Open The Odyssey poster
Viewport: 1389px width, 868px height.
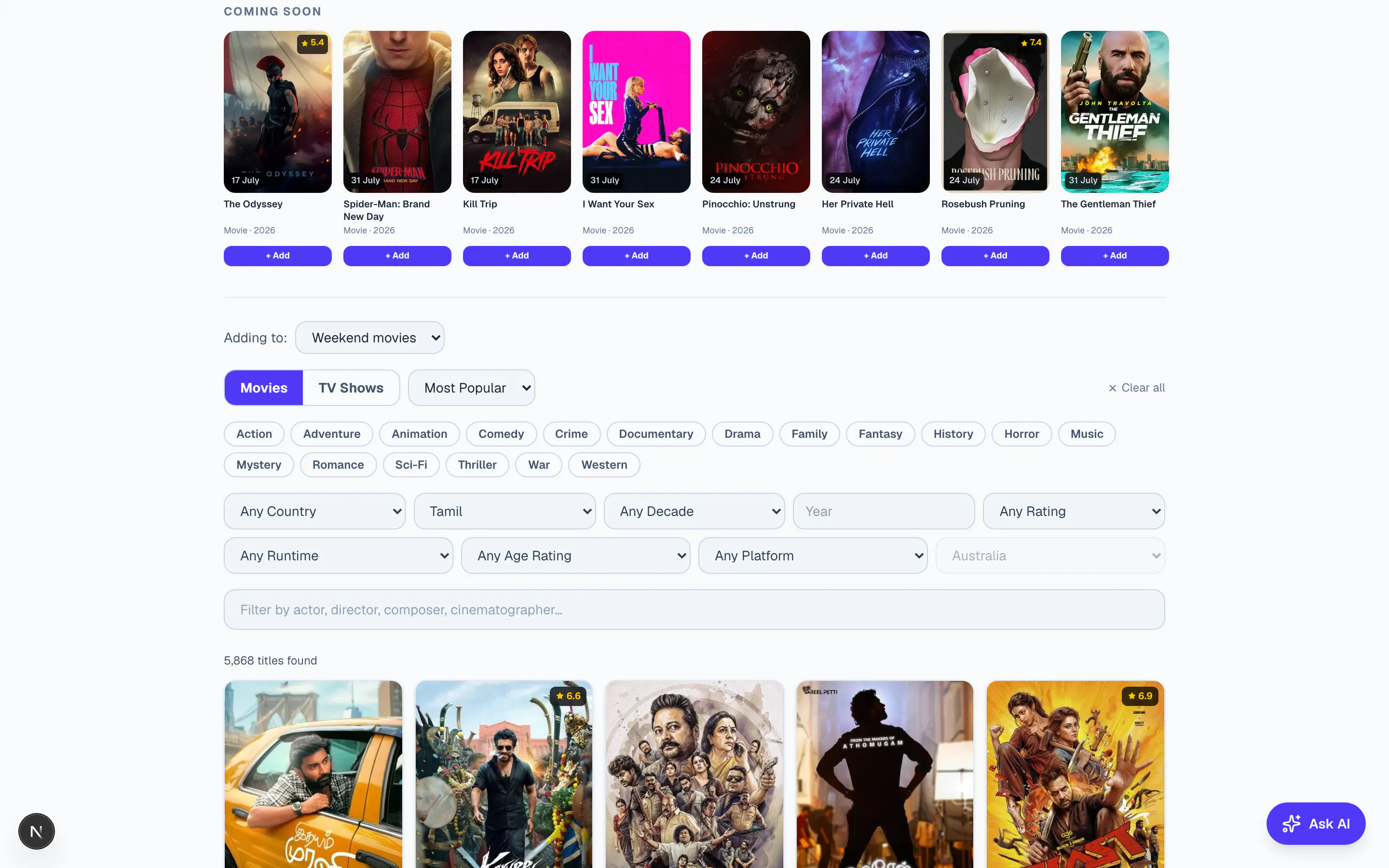click(277, 112)
